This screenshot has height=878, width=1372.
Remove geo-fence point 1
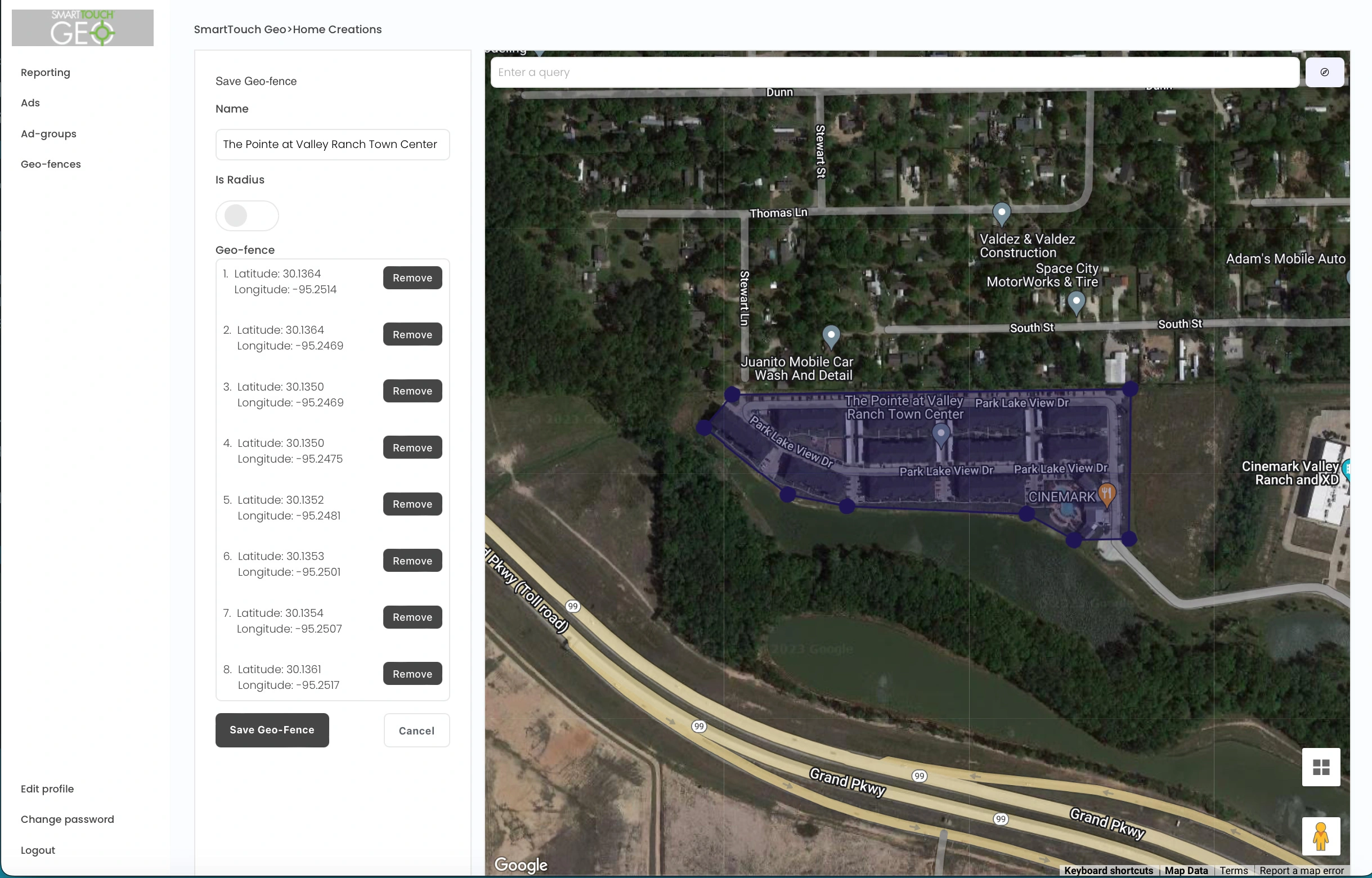coord(412,278)
